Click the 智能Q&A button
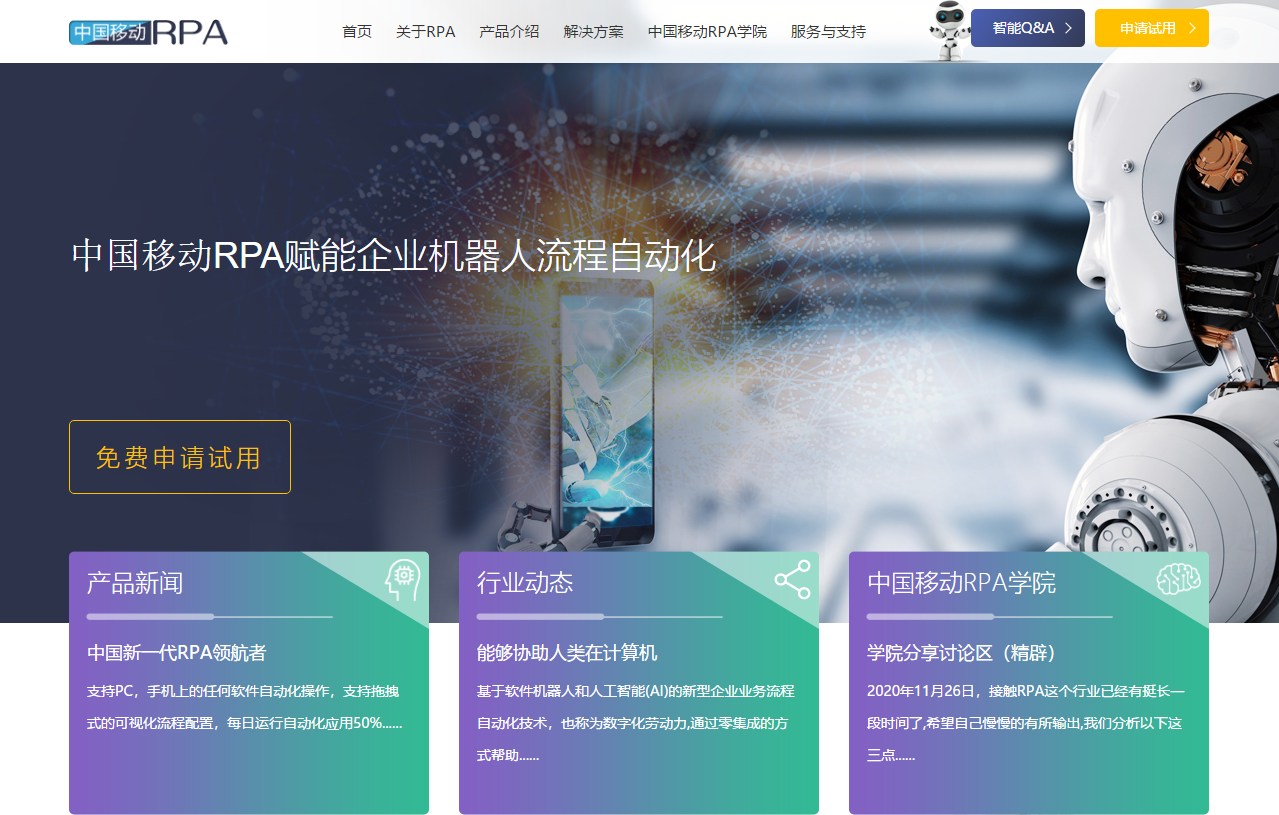The width and height of the screenshot is (1279, 815). [1028, 28]
